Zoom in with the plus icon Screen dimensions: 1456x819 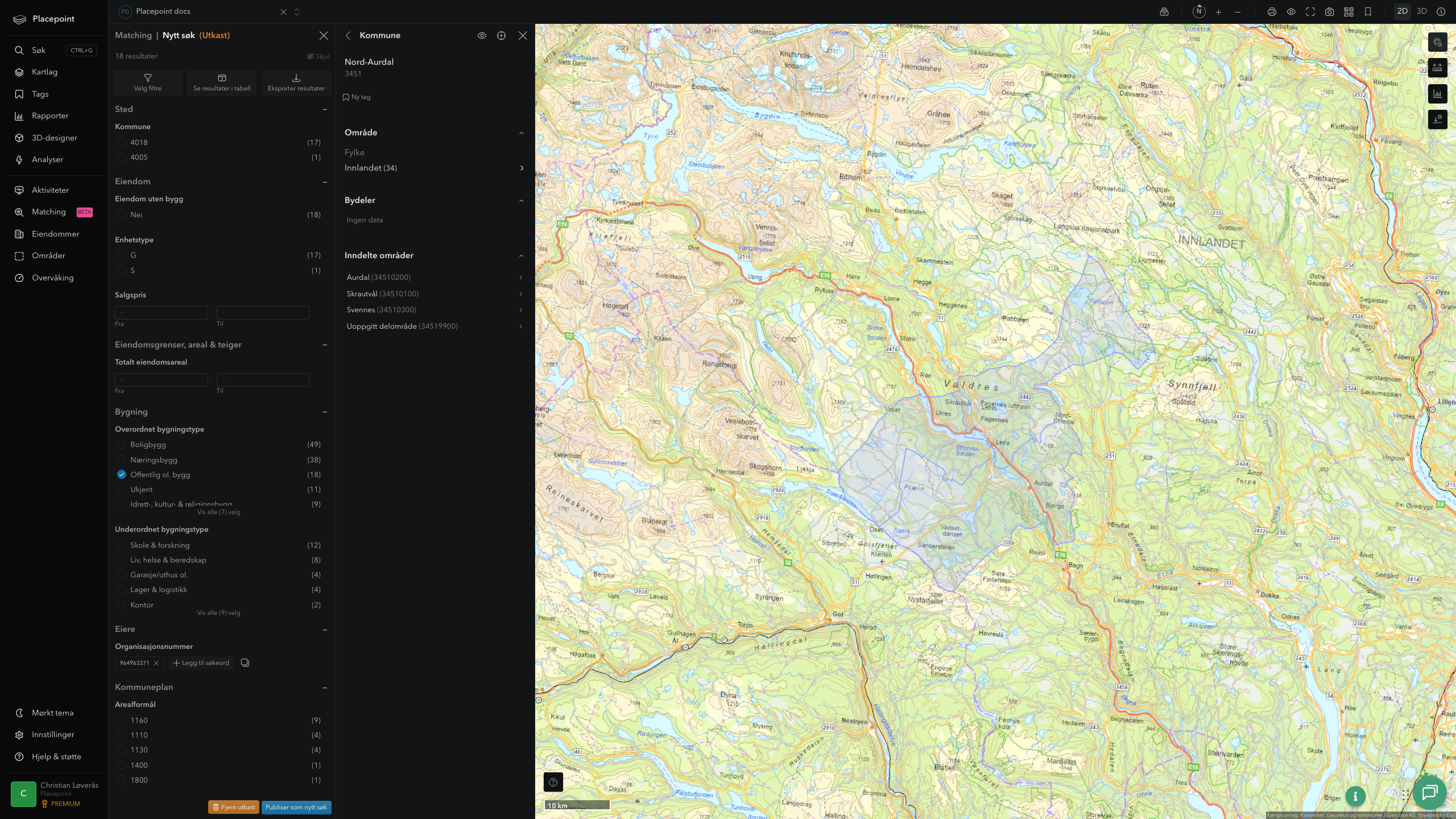coord(1218,12)
